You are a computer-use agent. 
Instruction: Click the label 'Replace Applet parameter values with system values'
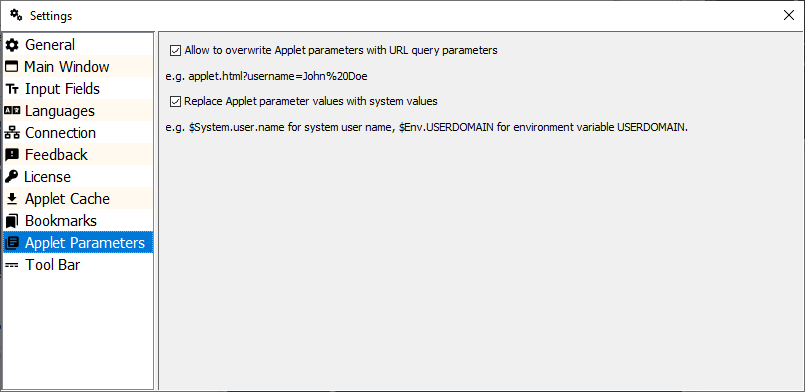pos(311,101)
